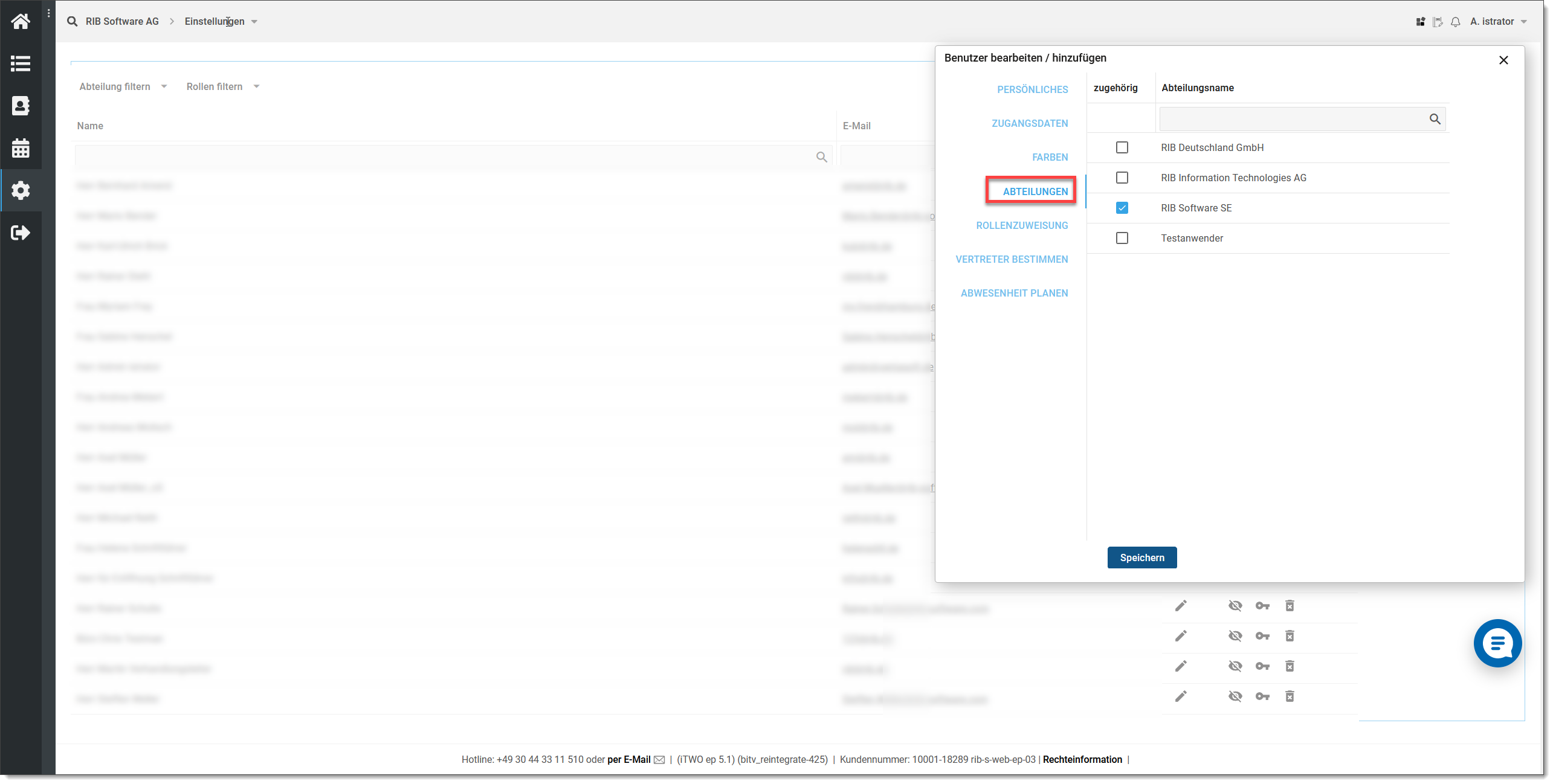
Task: Open the A. istrator user menu
Action: (x=1499, y=21)
